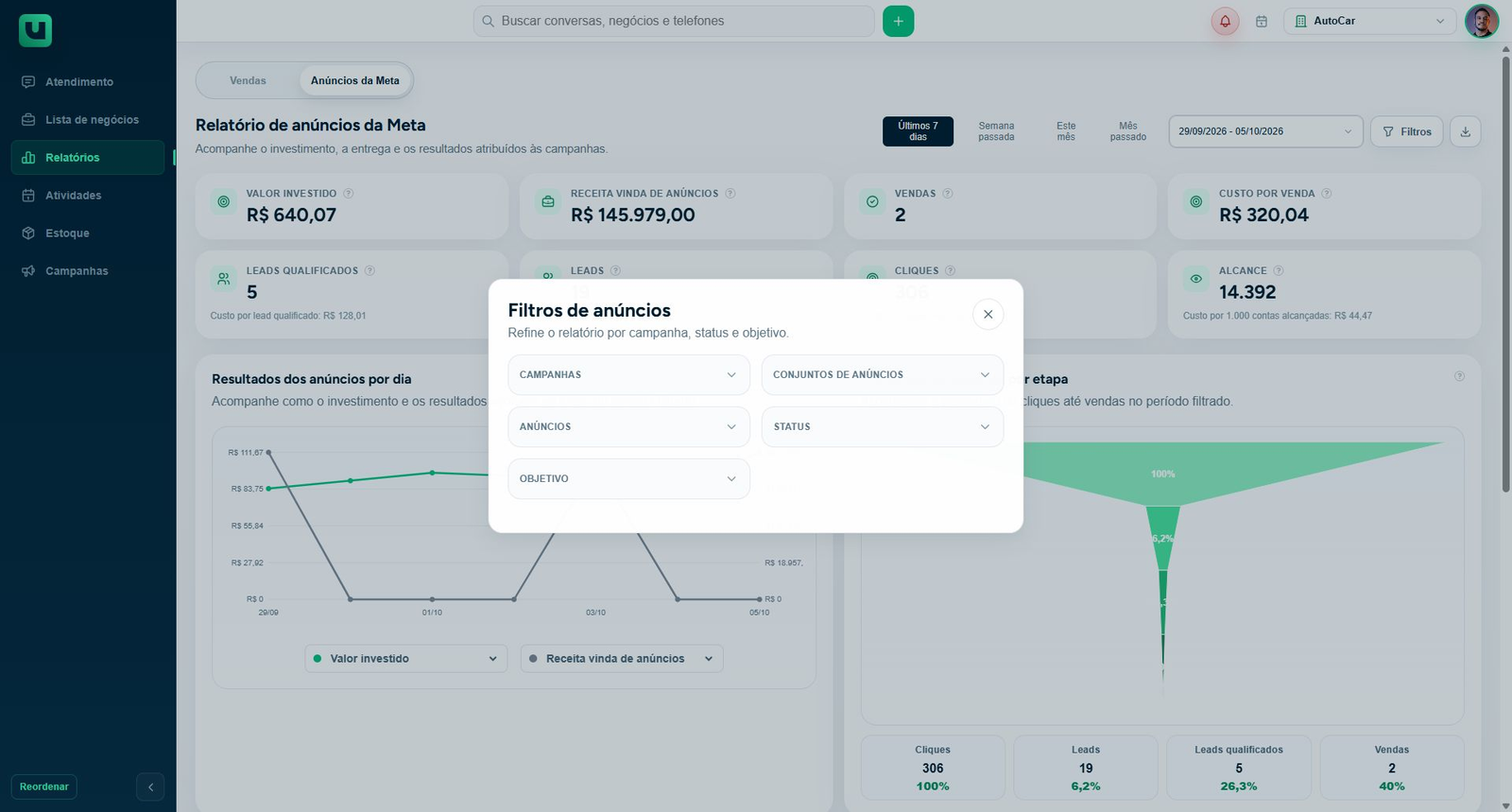This screenshot has width=1512, height=812.
Task: Select the Semana passada range
Action: coord(996,131)
